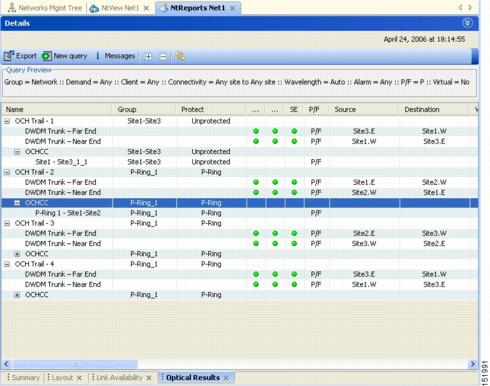The image size is (490, 386).
Task: Click the expand all plus icon in toolbar
Action: (x=148, y=57)
